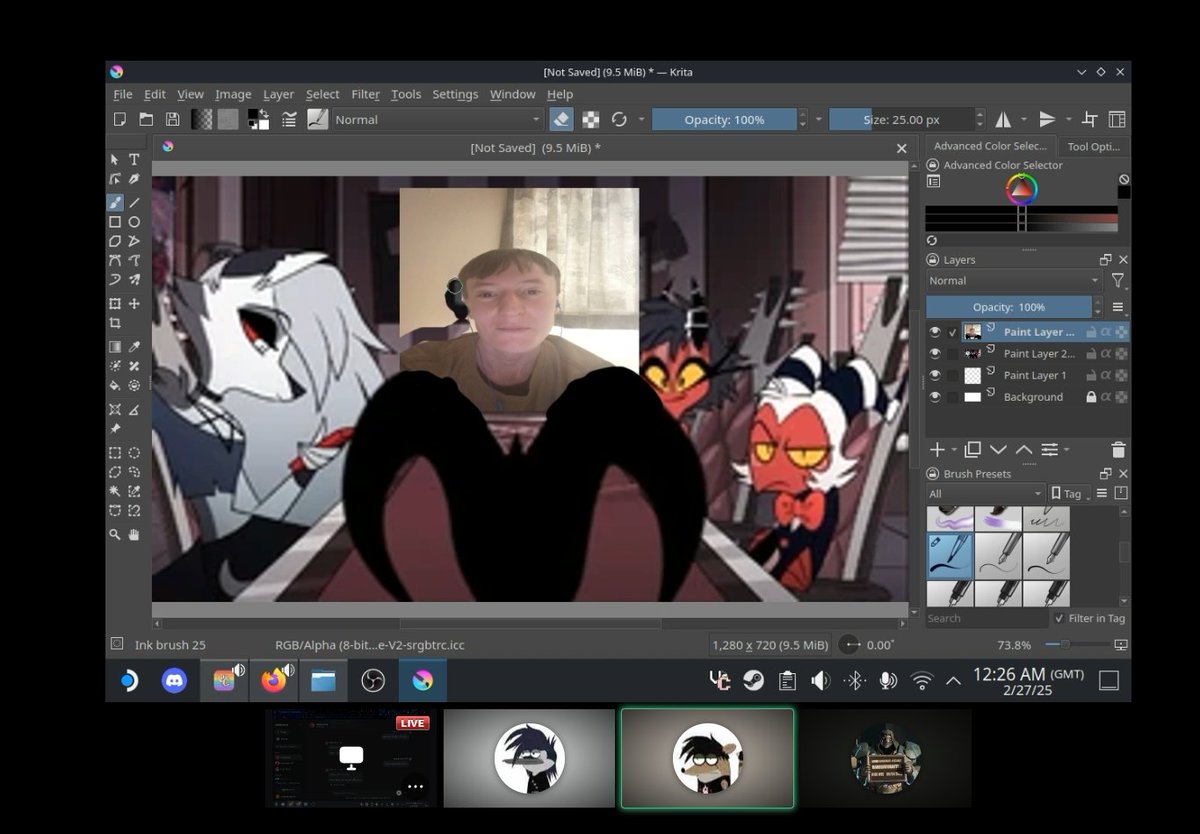Hide the Background layer eye icon
The width and height of the screenshot is (1200, 834).
(x=935, y=397)
